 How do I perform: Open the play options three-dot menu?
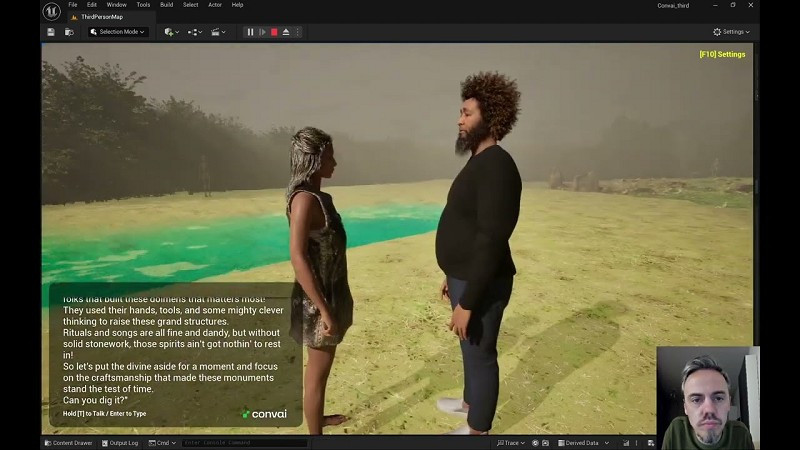[x=298, y=32]
